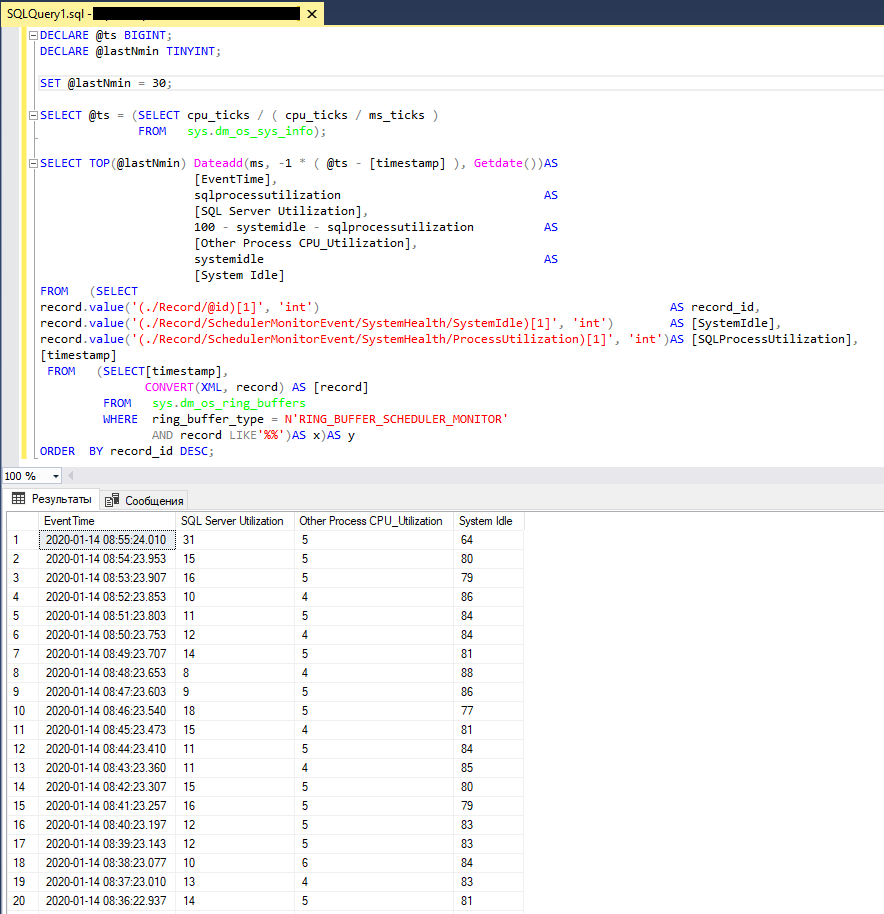
Task: Select row header number 20
Action: click(23, 901)
